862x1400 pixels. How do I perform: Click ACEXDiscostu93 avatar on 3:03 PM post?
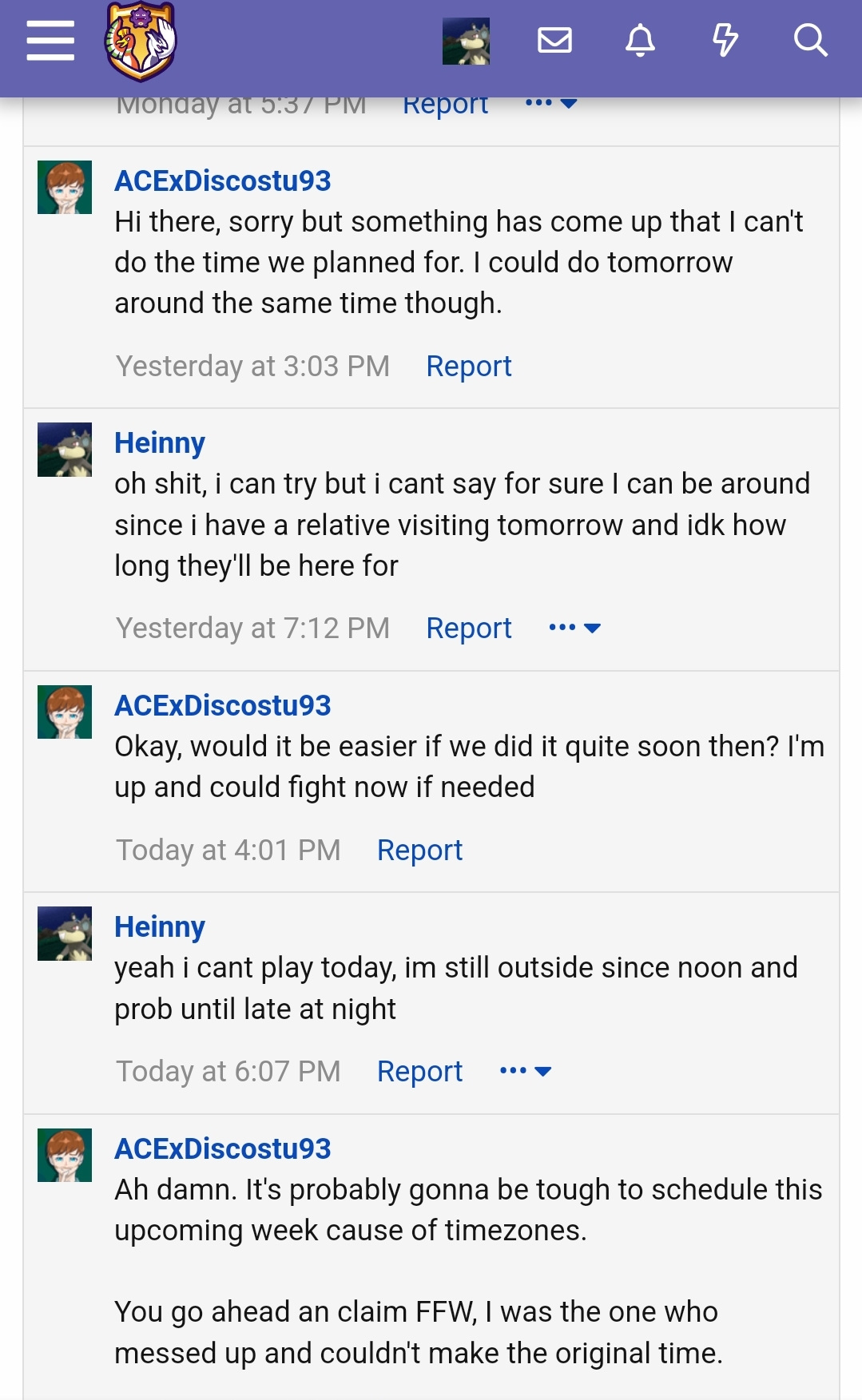point(65,187)
